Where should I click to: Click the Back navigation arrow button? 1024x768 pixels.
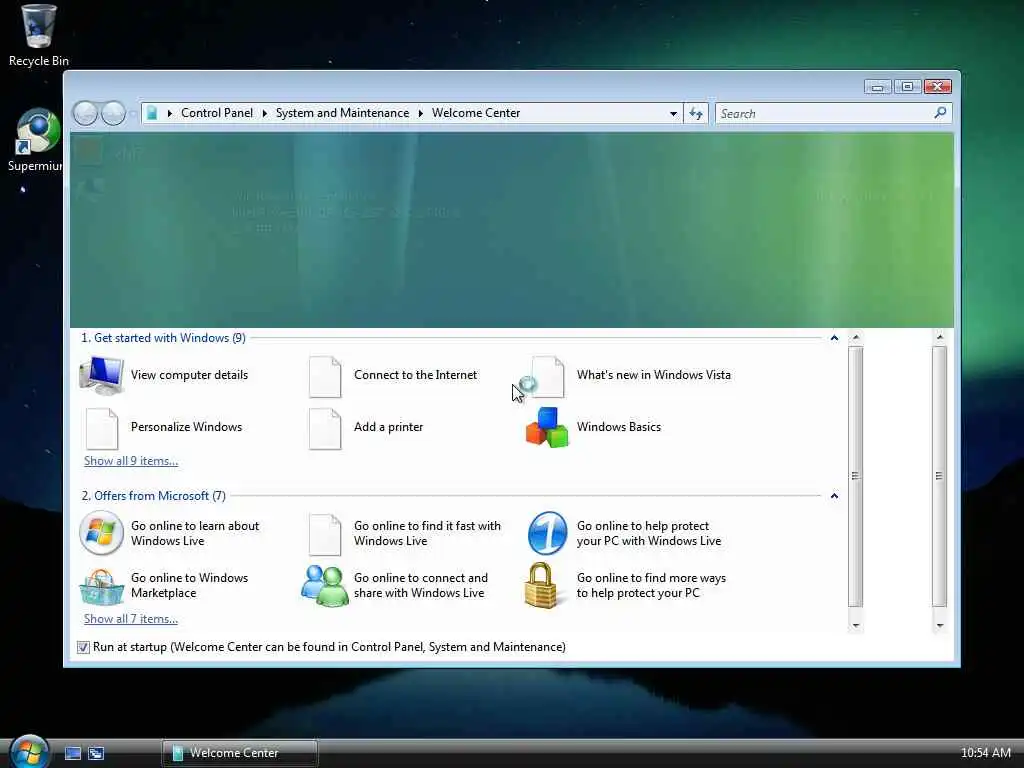point(85,113)
